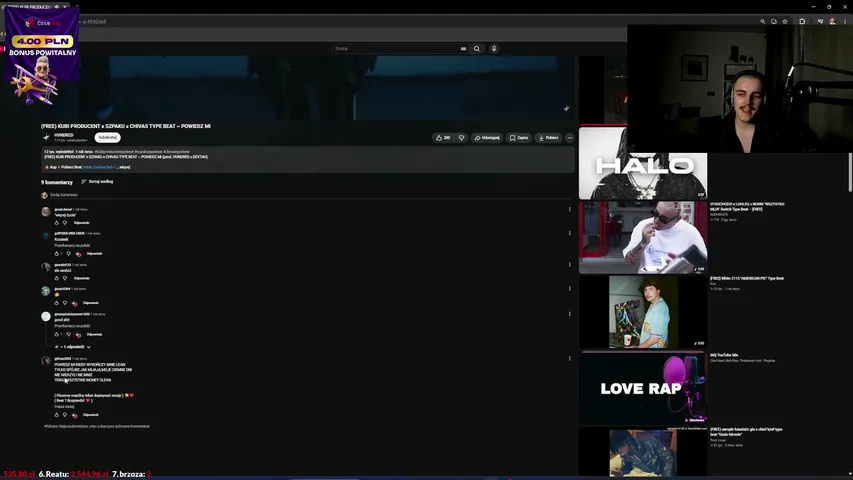
Task: Bookmark this page with the star icon
Action: [x=785, y=21]
